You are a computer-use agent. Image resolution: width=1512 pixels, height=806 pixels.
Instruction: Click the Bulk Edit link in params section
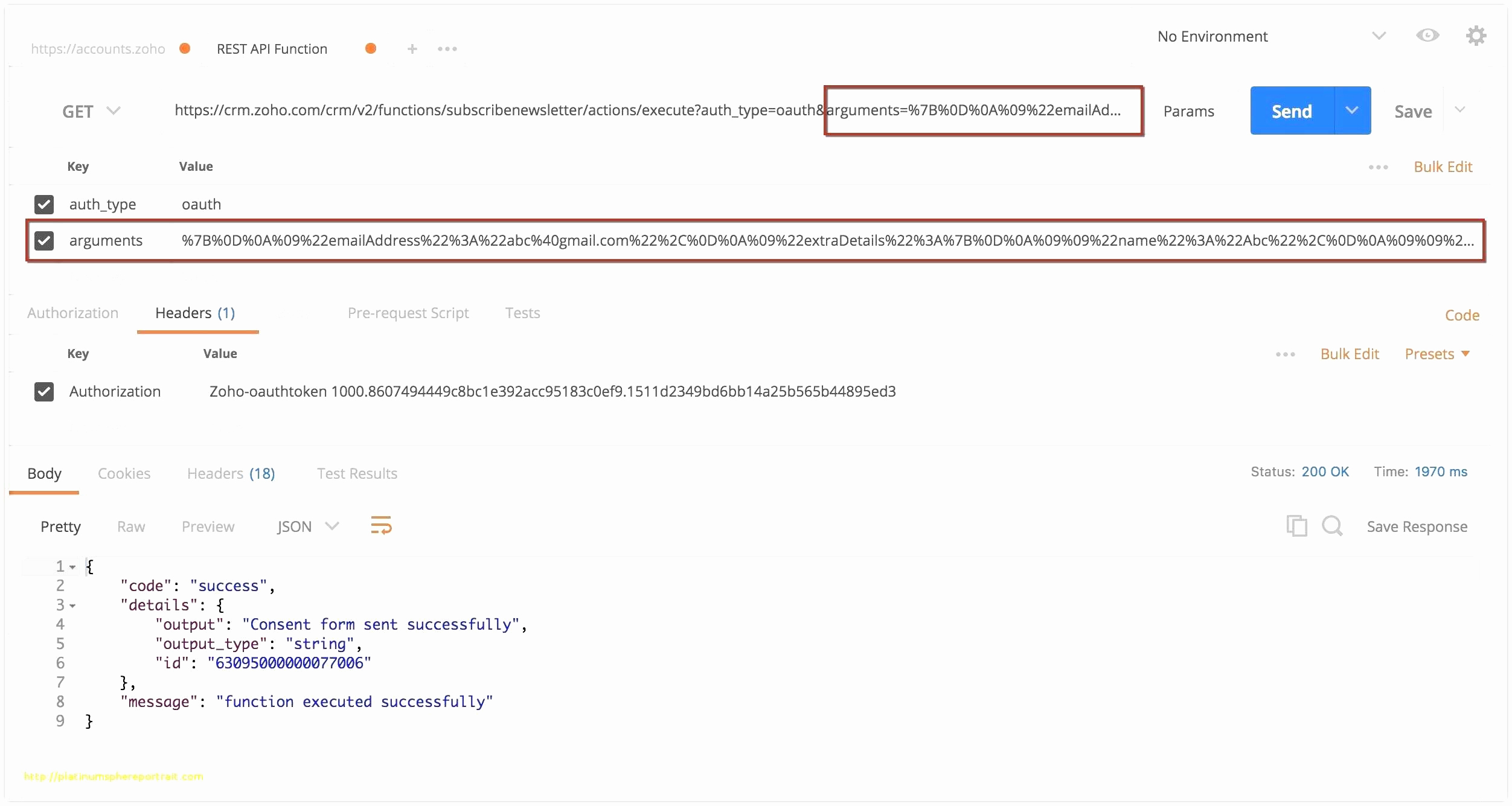1441,166
